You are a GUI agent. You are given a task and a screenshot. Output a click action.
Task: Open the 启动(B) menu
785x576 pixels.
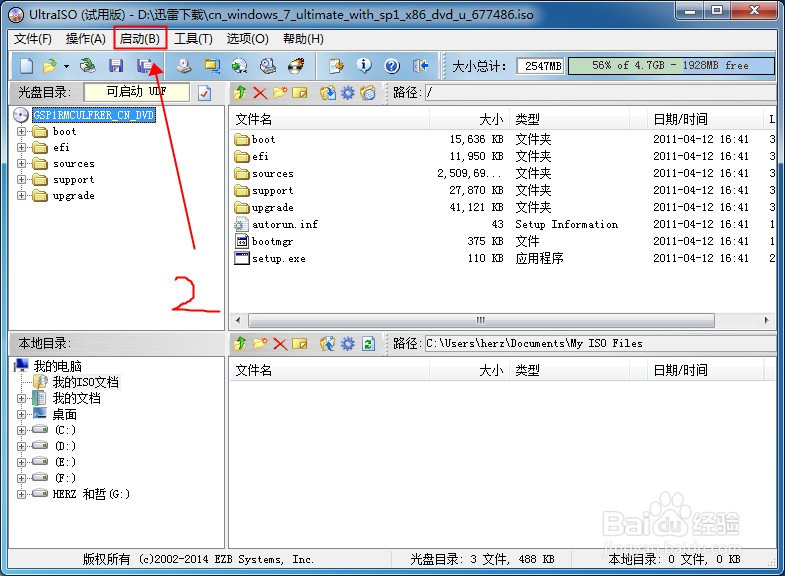(x=140, y=39)
